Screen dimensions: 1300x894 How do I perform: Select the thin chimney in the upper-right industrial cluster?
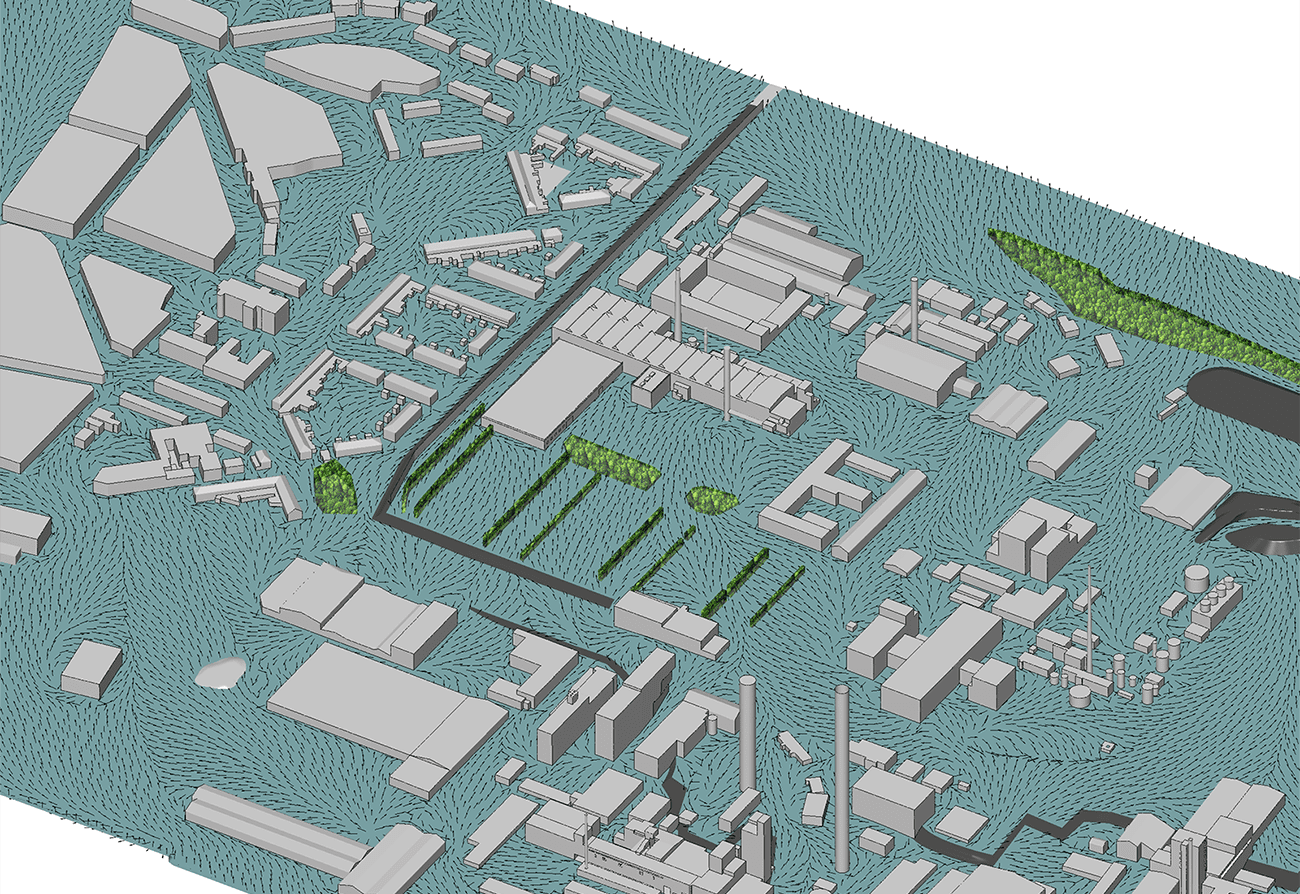914,307
